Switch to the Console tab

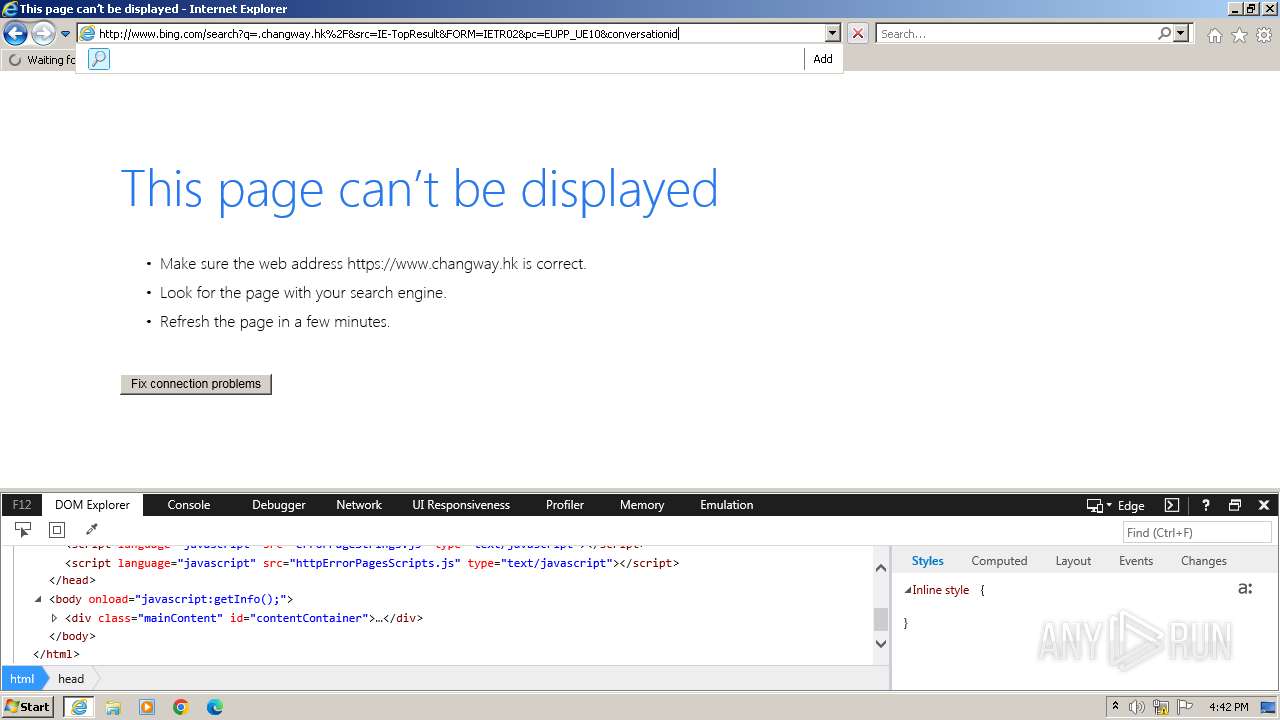click(189, 505)
